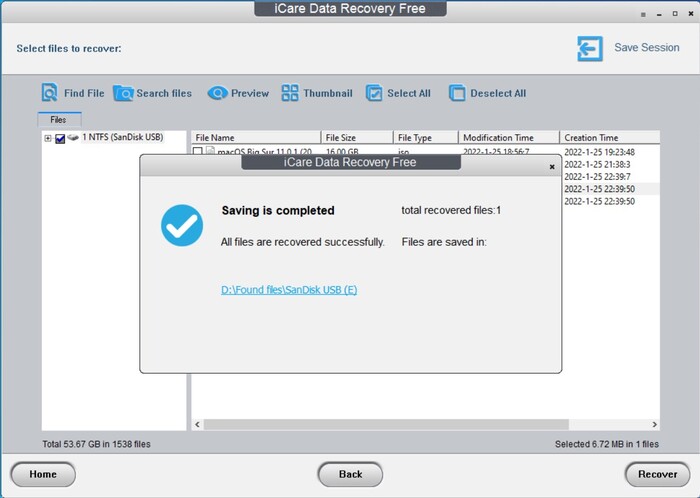The height and width of the screenshot is (498, 700).
Task: Click the Save Session text link
Action: point(647,47)
